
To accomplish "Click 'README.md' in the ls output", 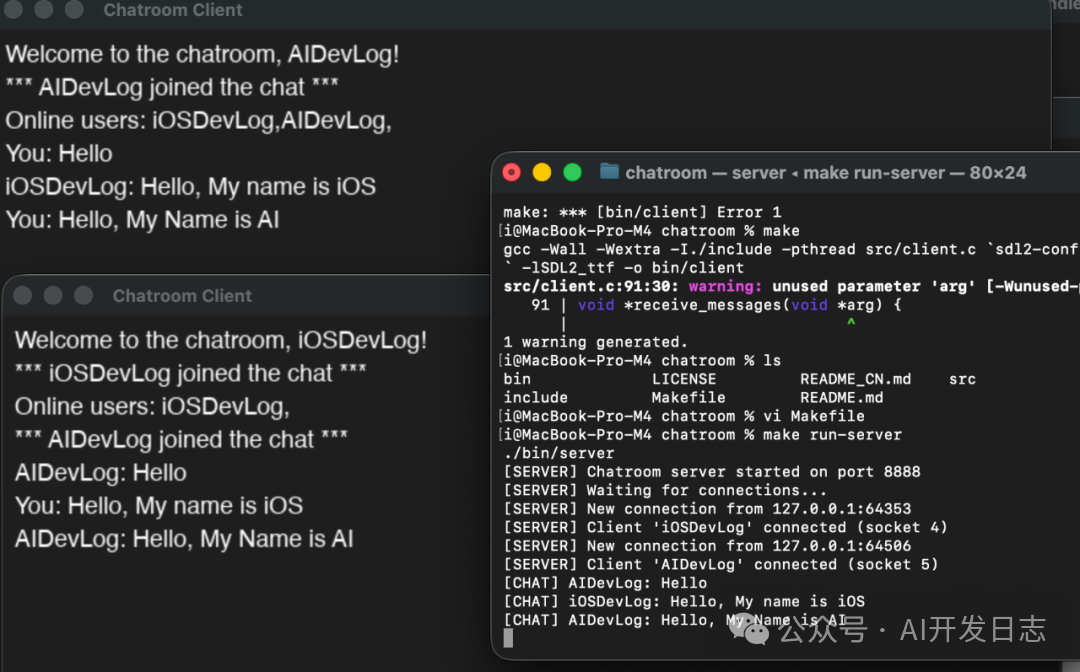I will coord(842,398).
